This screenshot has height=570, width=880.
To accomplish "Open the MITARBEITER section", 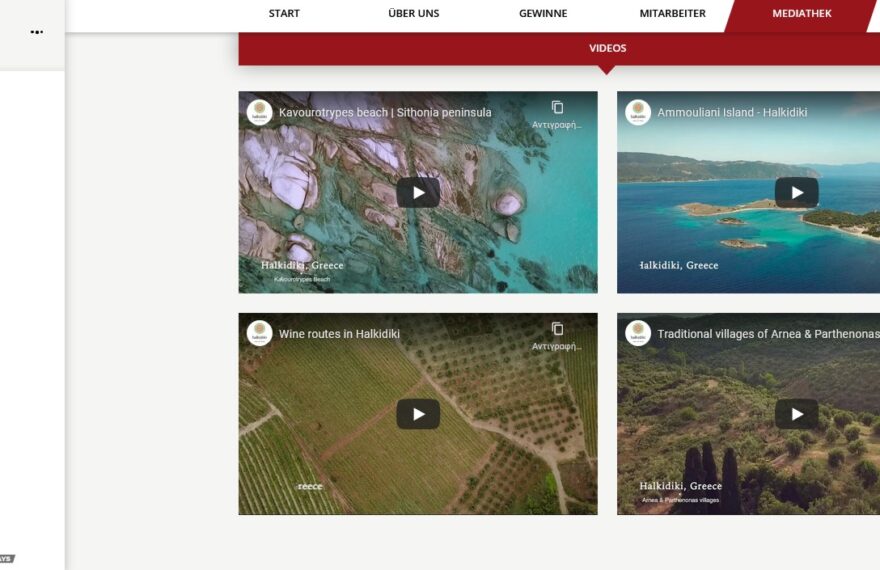I will pos(672,14).
